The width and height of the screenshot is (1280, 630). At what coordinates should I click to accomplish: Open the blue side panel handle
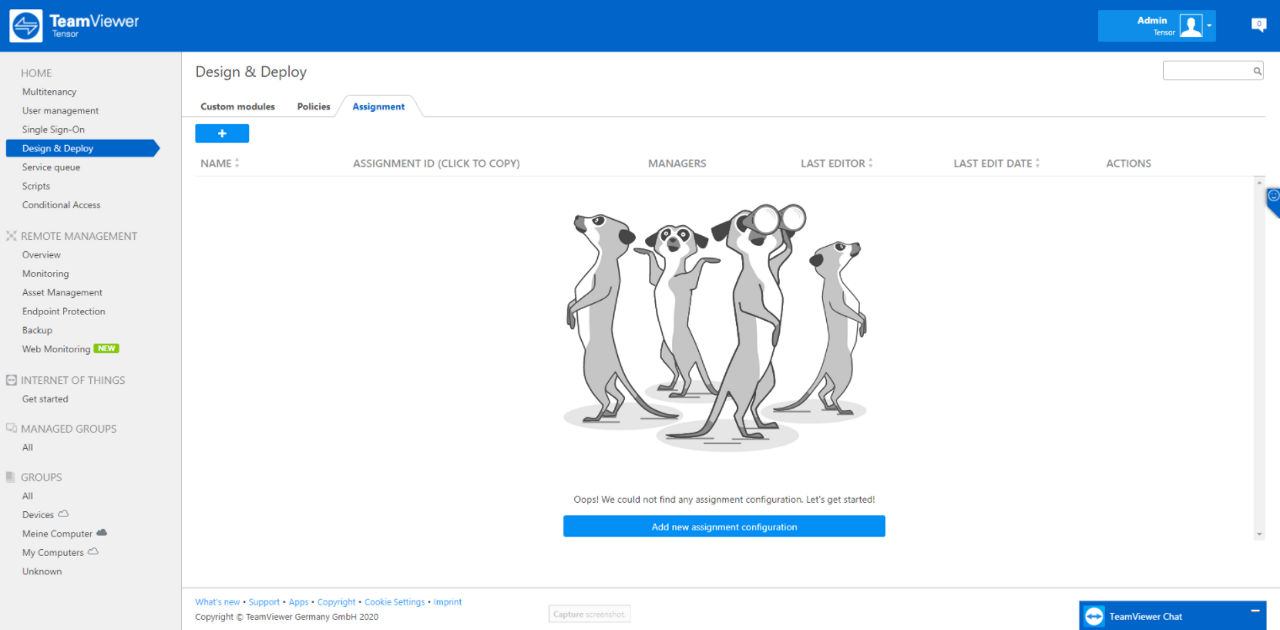(x=1273, y=200)
